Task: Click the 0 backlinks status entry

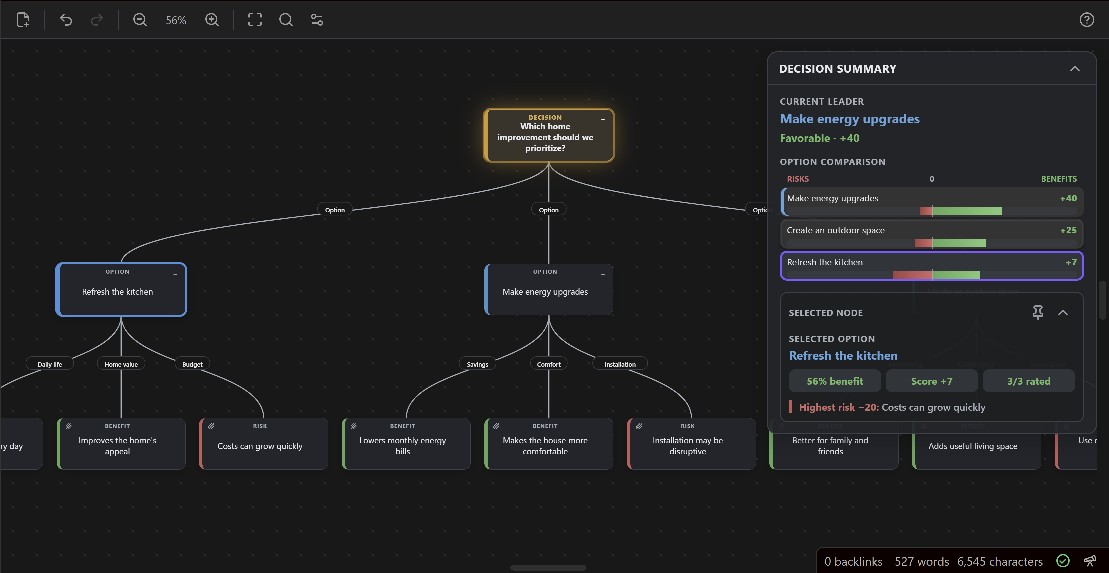Action: (853, 561)
